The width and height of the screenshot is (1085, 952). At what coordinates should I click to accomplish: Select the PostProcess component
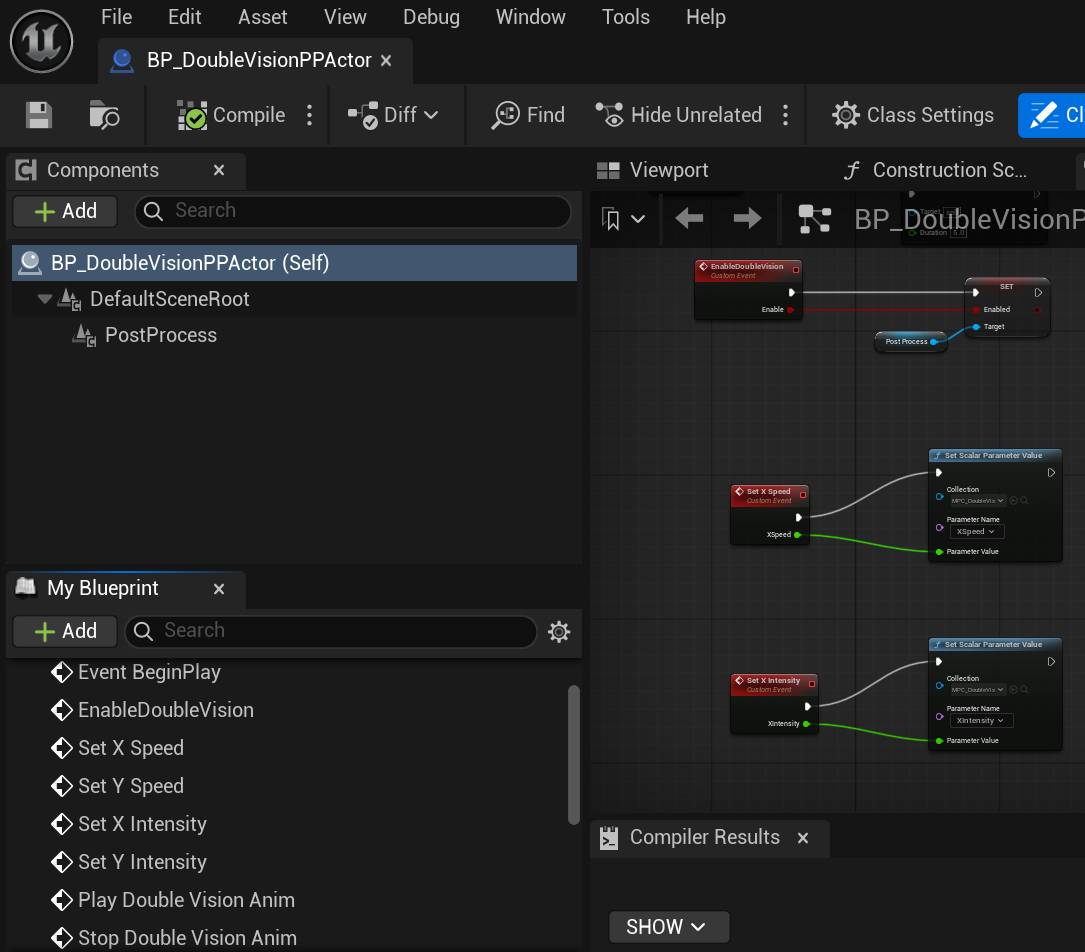160,335
